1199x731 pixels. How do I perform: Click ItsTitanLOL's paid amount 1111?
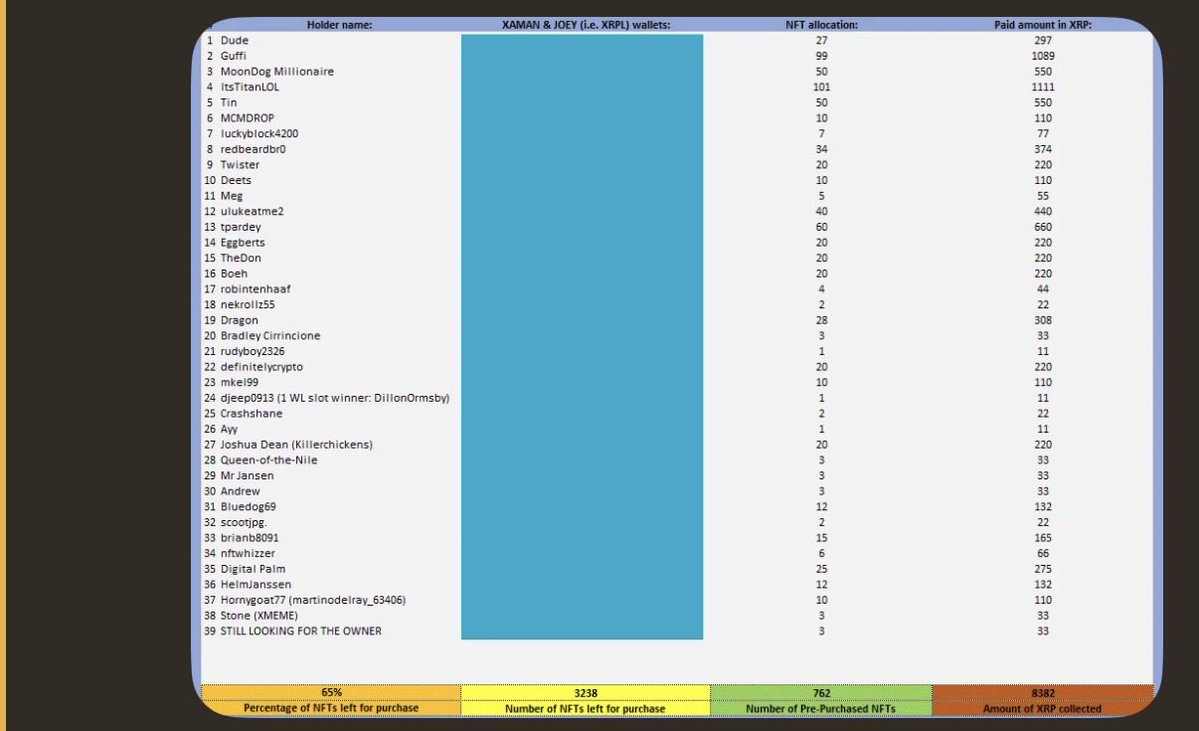pos(1042,87)
